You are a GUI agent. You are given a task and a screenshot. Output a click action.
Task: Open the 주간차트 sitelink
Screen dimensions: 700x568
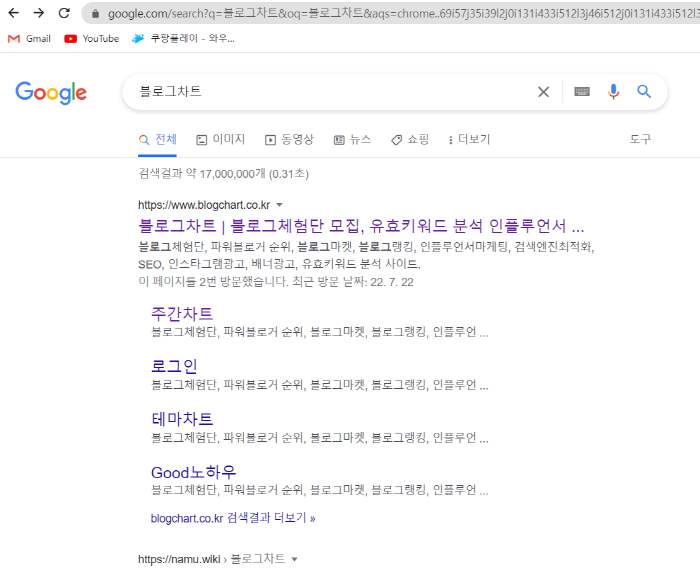point(182,314)
